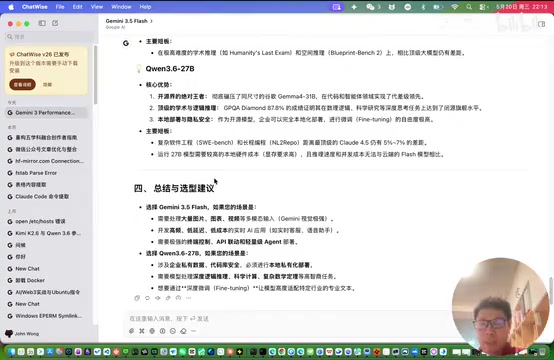Open the Gemini 3.5 Flash model selector
The height and width of the screenshot is (360, 554).
click(129, 21)
